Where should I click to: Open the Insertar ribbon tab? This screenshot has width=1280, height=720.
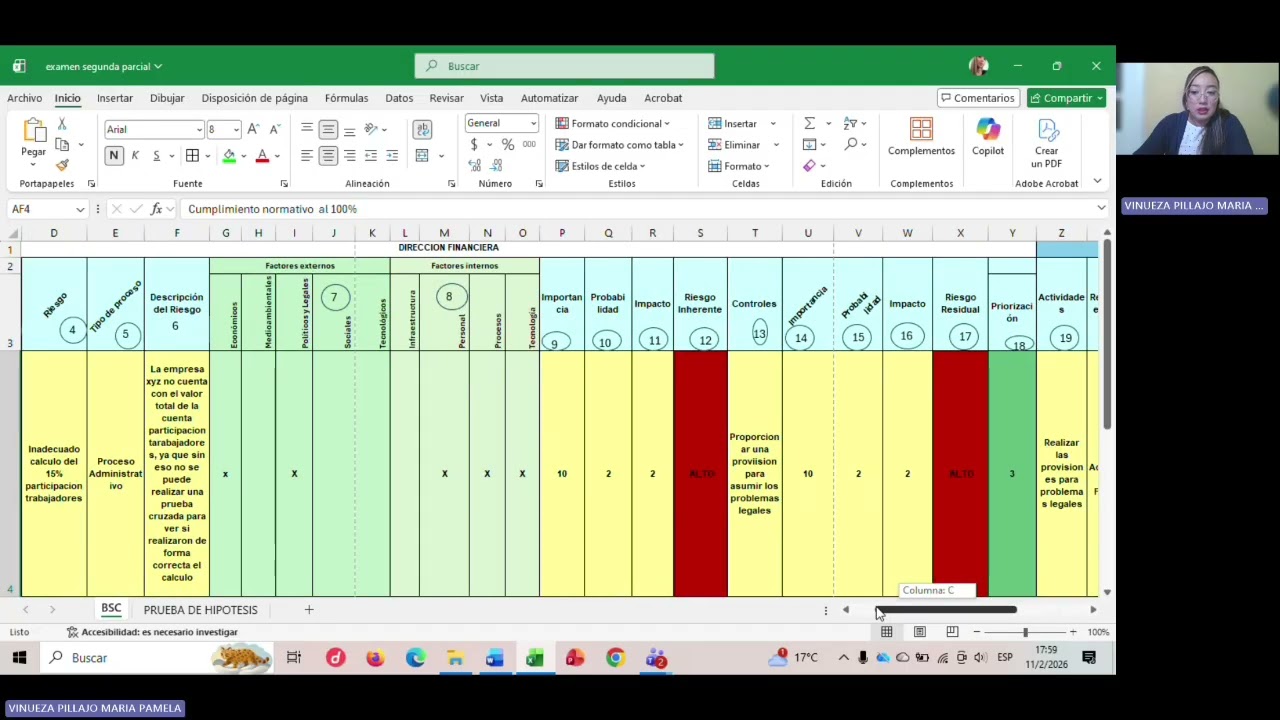pyautogui.click(x=115, y=98)
